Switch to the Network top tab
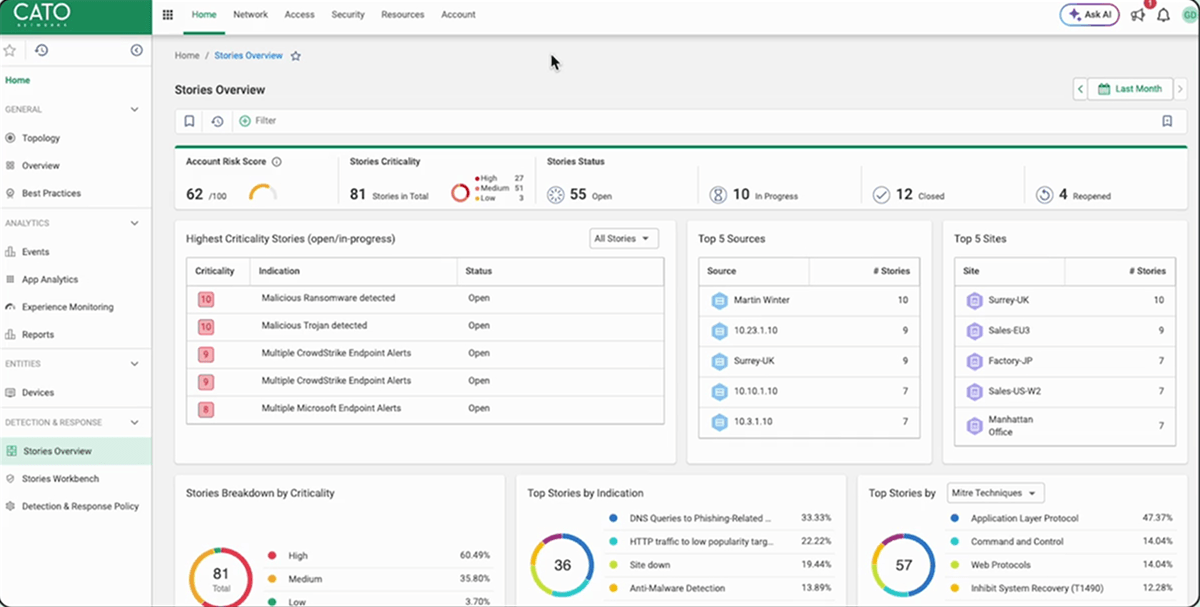1200x607 pixels. coord(250,15)
